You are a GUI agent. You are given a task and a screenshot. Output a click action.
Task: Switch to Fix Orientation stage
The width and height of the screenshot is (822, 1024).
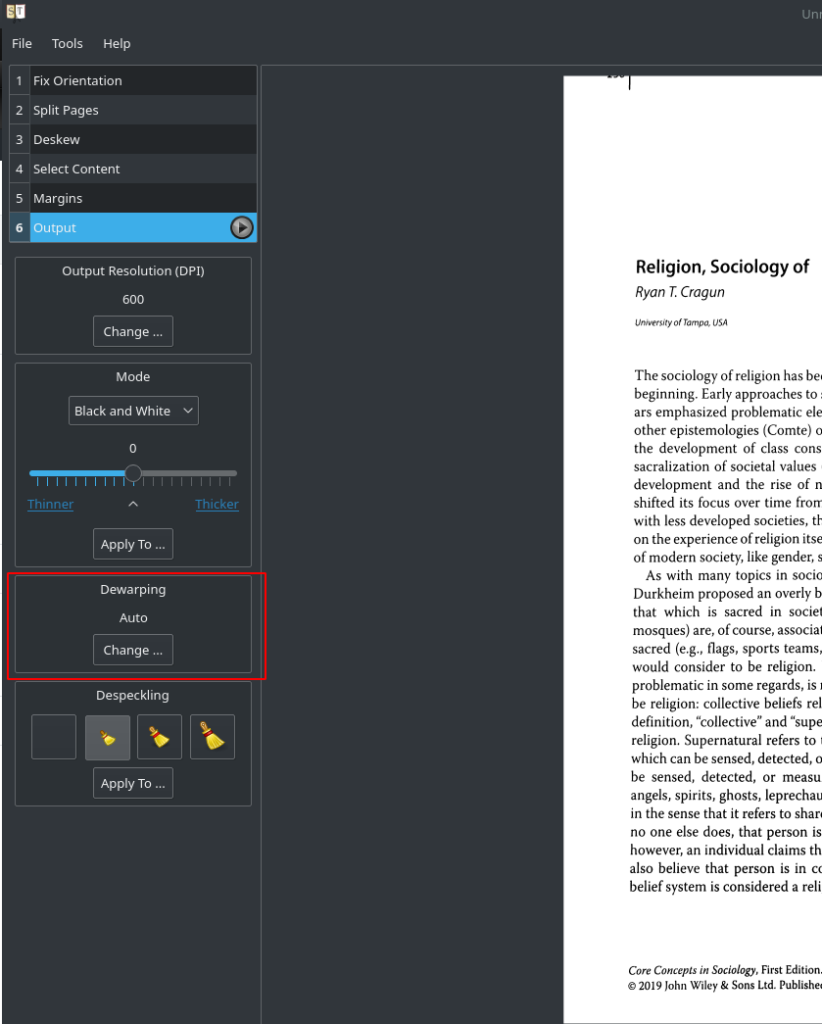pyautogui.click(x=133, y=80)
